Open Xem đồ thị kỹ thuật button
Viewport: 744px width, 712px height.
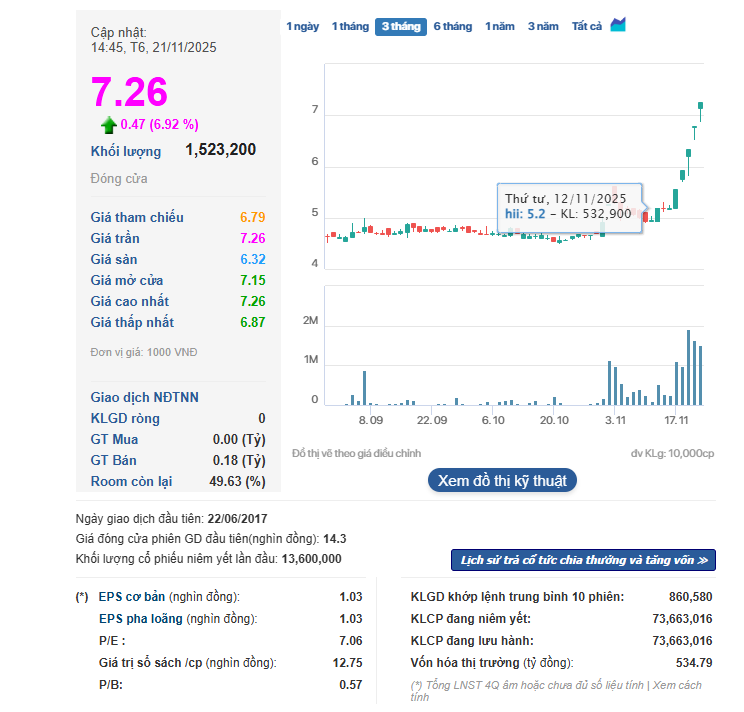[x=502, y=480]
